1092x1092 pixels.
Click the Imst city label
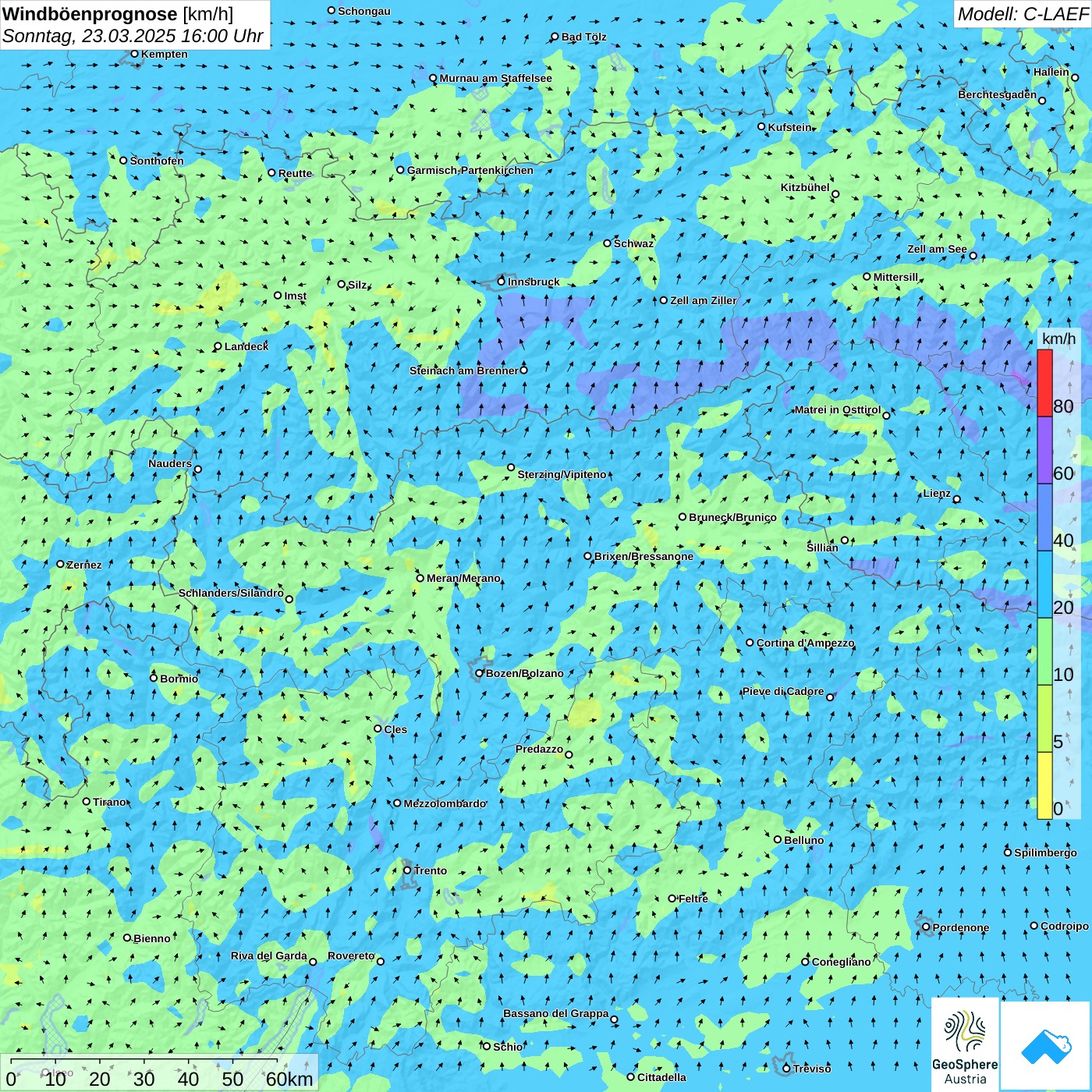tap(296, 296)
